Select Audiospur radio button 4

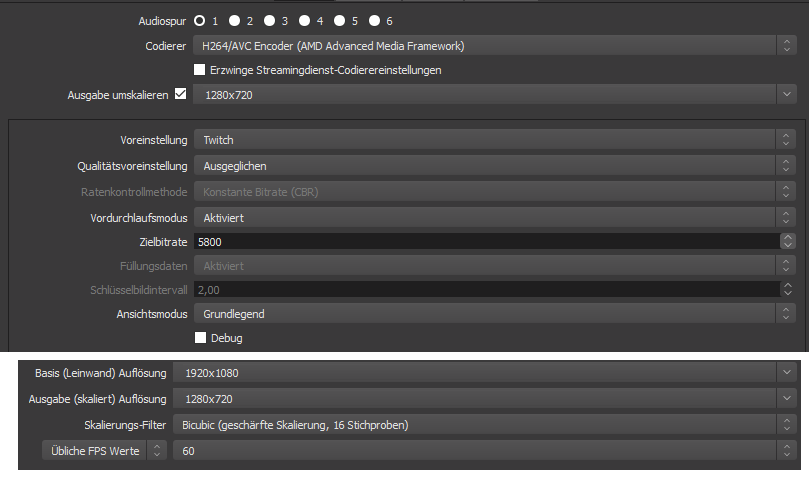[305, 20]
